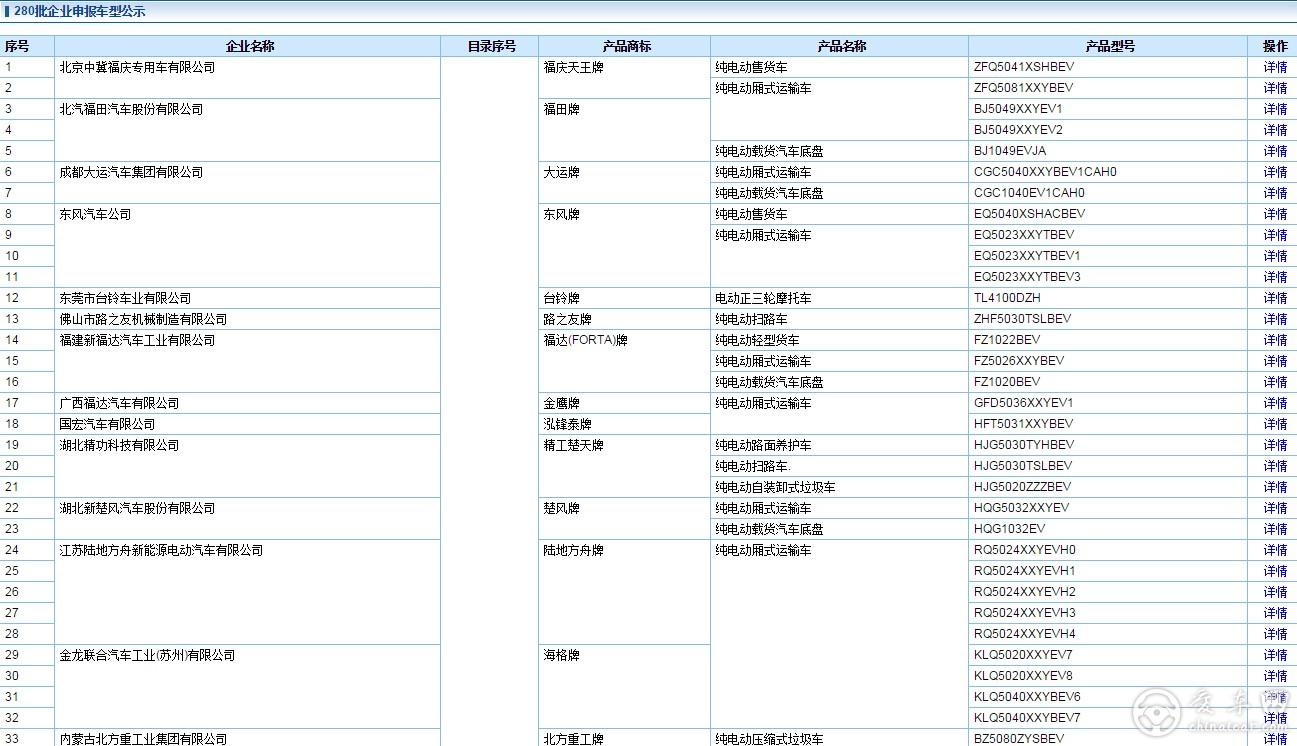This screenshot has height=746, width=1297.
Task: Select company 湖北新楚风汽车股份有限公司
Action: click(137, 509)
